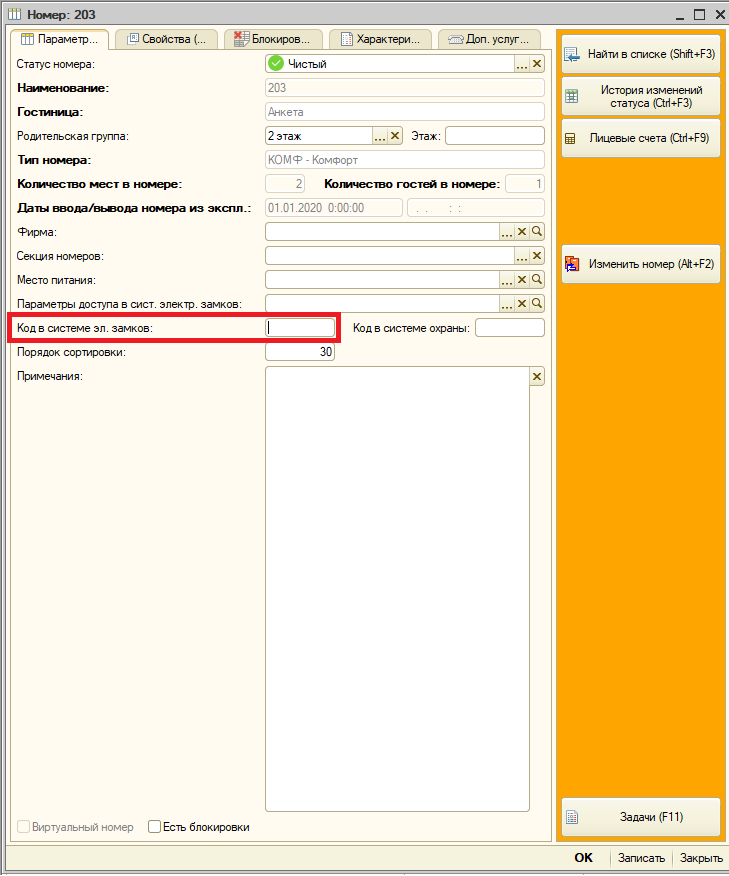
Task: Click the Количество гостей в номере value
Action: pyautogui.click(x=525, y=184)
